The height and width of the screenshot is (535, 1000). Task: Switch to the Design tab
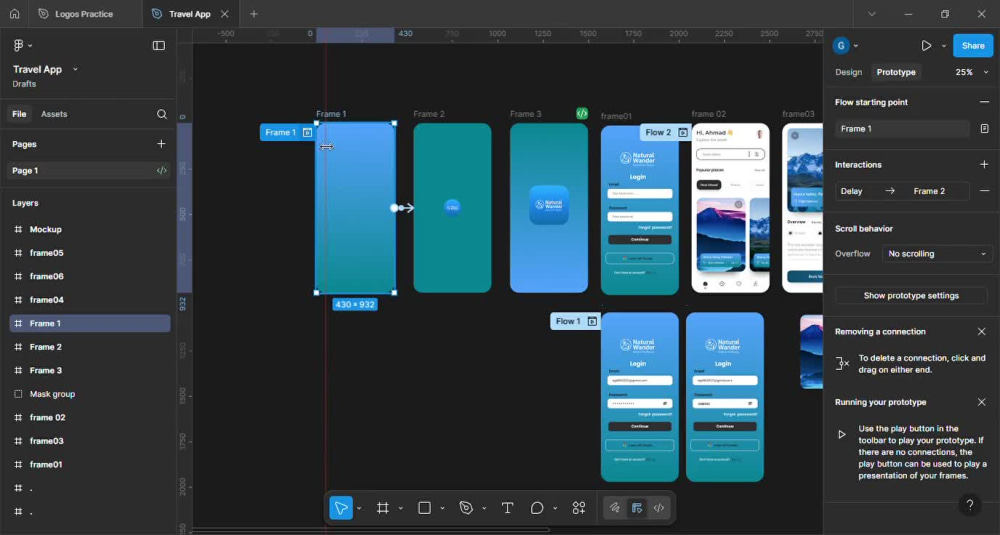tap(848, 72)
